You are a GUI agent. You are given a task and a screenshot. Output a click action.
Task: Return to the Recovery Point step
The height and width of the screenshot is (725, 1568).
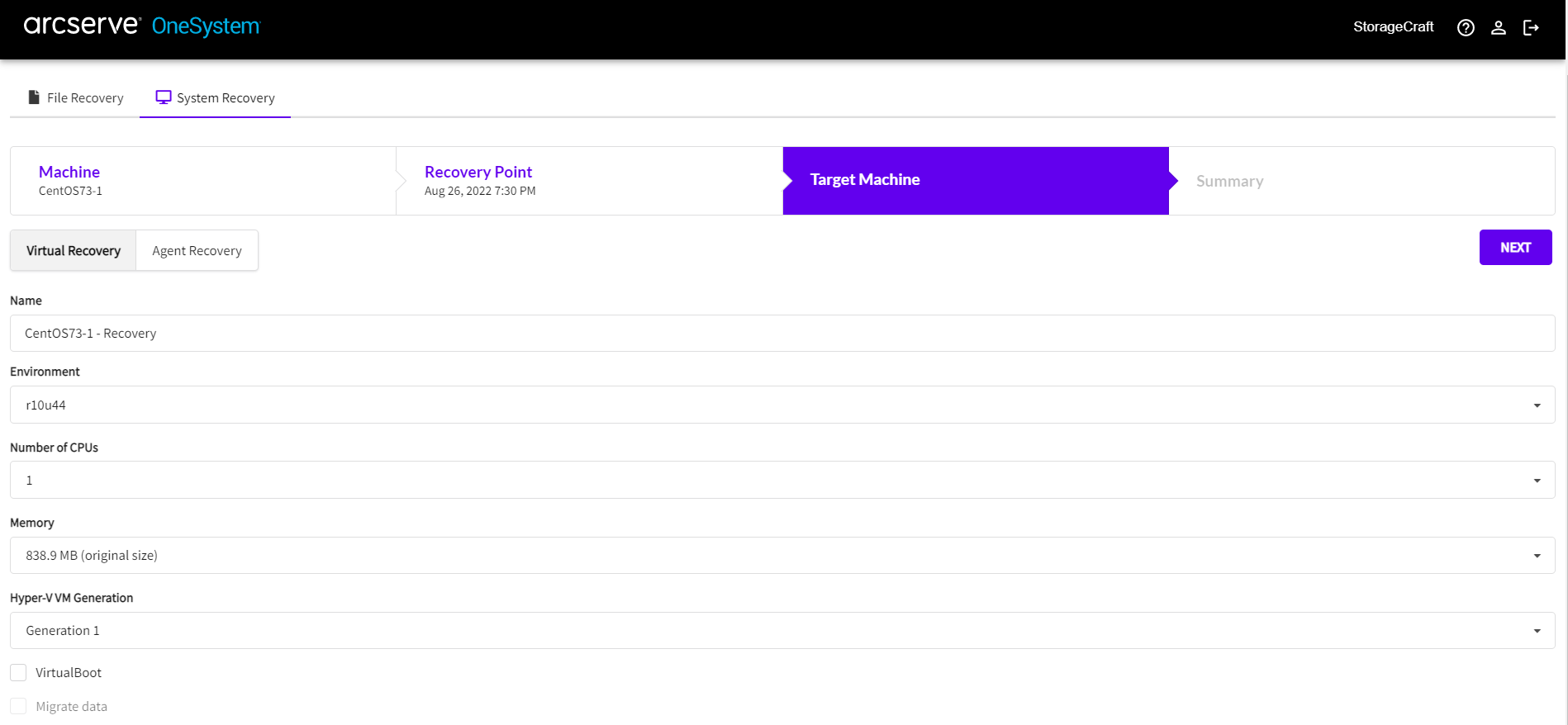(x=478, y=172)
